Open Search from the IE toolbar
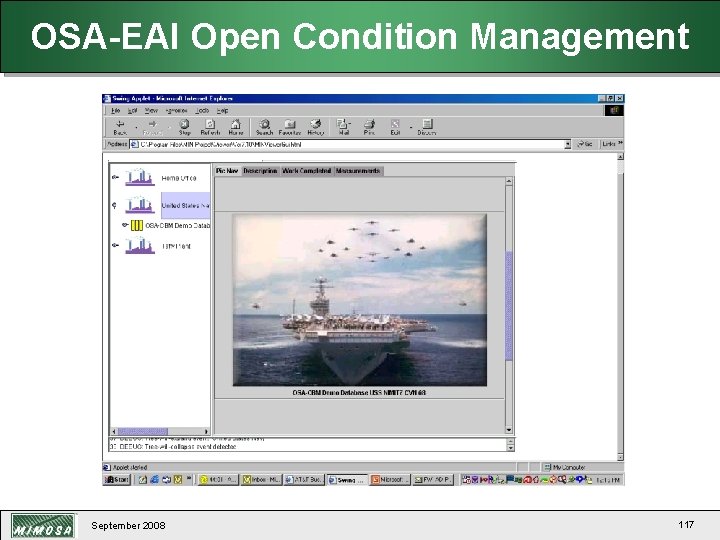The width and height of the screenshot is (720, 540). pos(264,124)
